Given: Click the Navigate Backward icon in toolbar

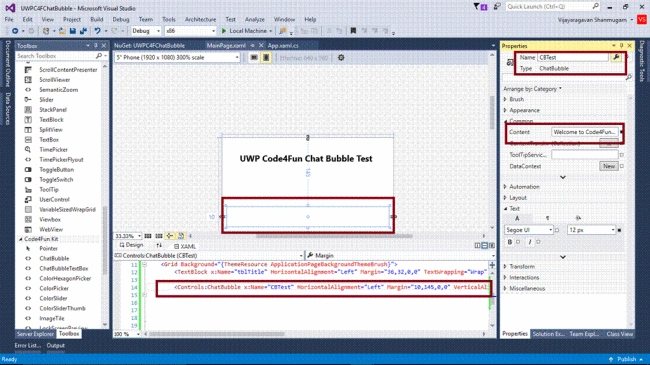Looking at the screenshot, I should pos(15,31).
